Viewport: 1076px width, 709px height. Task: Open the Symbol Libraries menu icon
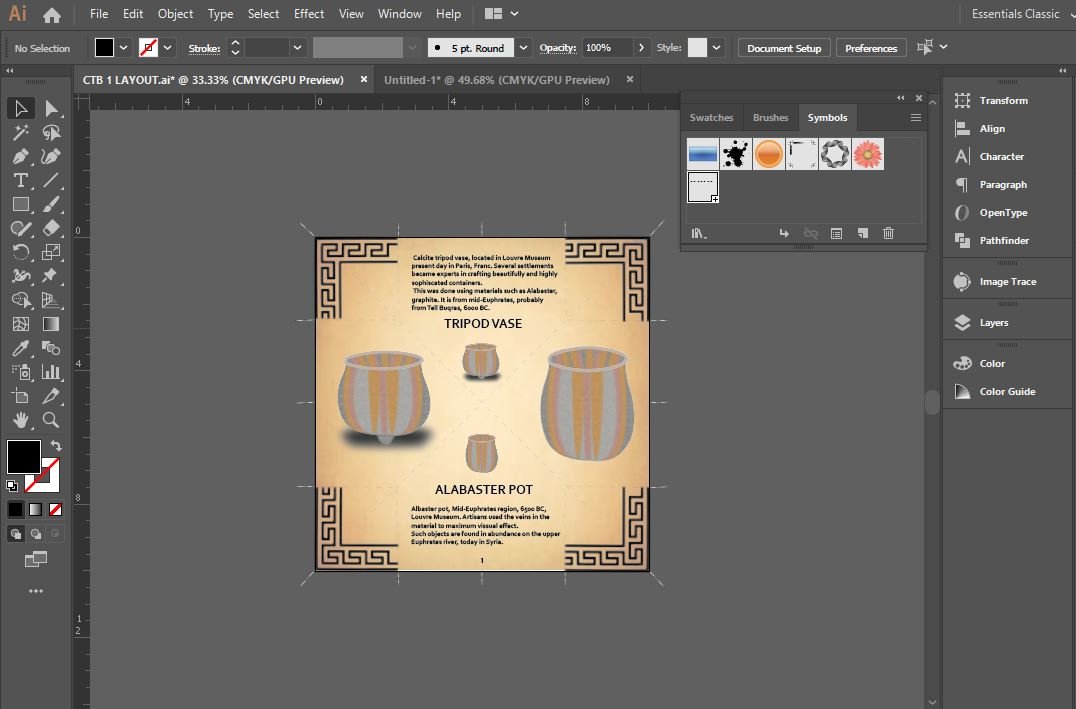point(699,233)
